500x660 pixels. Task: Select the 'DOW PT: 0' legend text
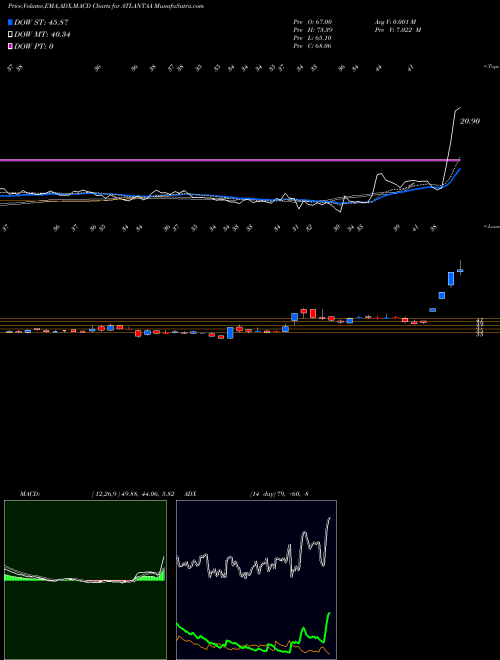pyautogui.click(x=34, y=46)
